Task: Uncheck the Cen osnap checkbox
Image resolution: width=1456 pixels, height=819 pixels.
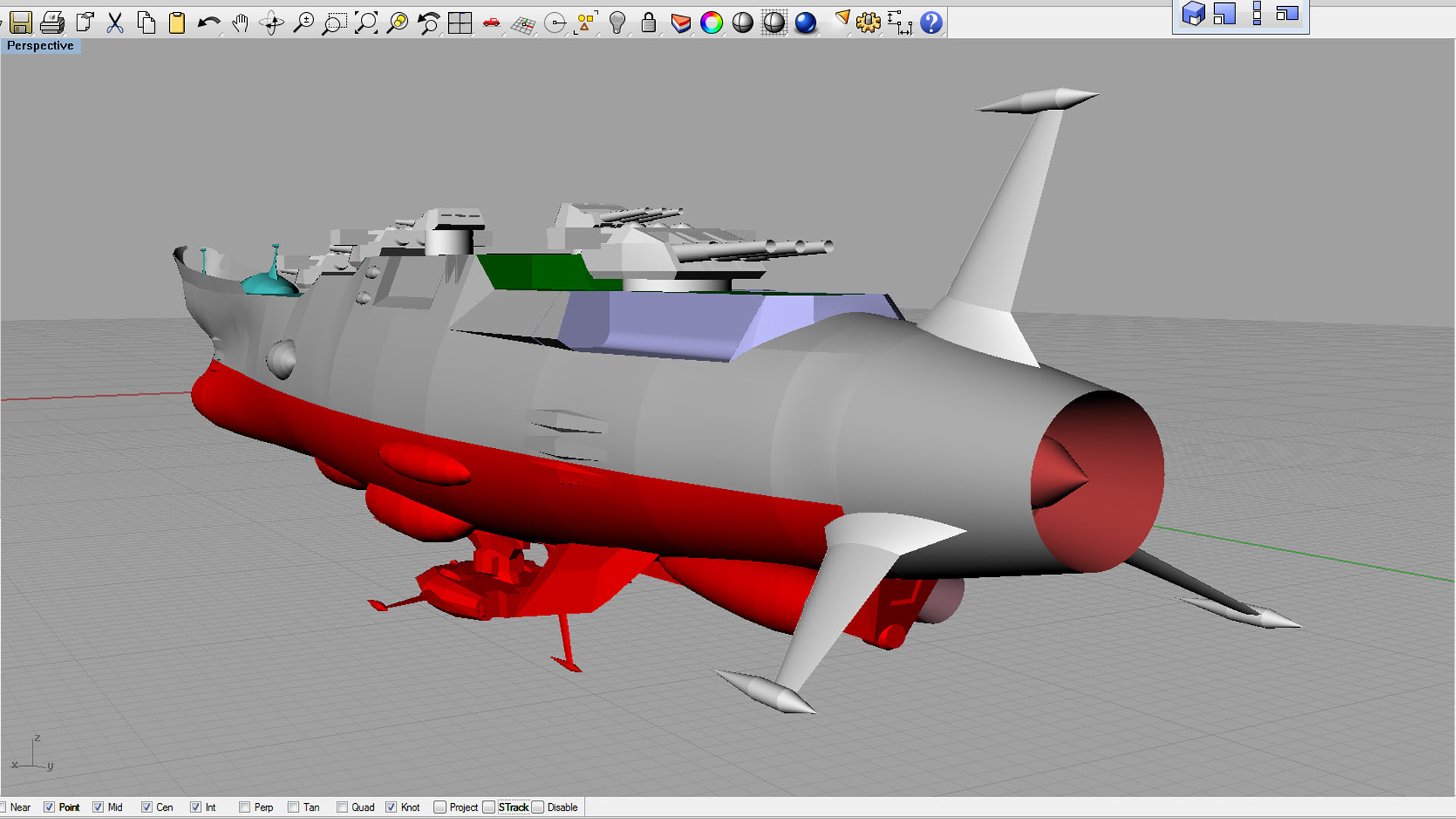Action: click(146, 807)
